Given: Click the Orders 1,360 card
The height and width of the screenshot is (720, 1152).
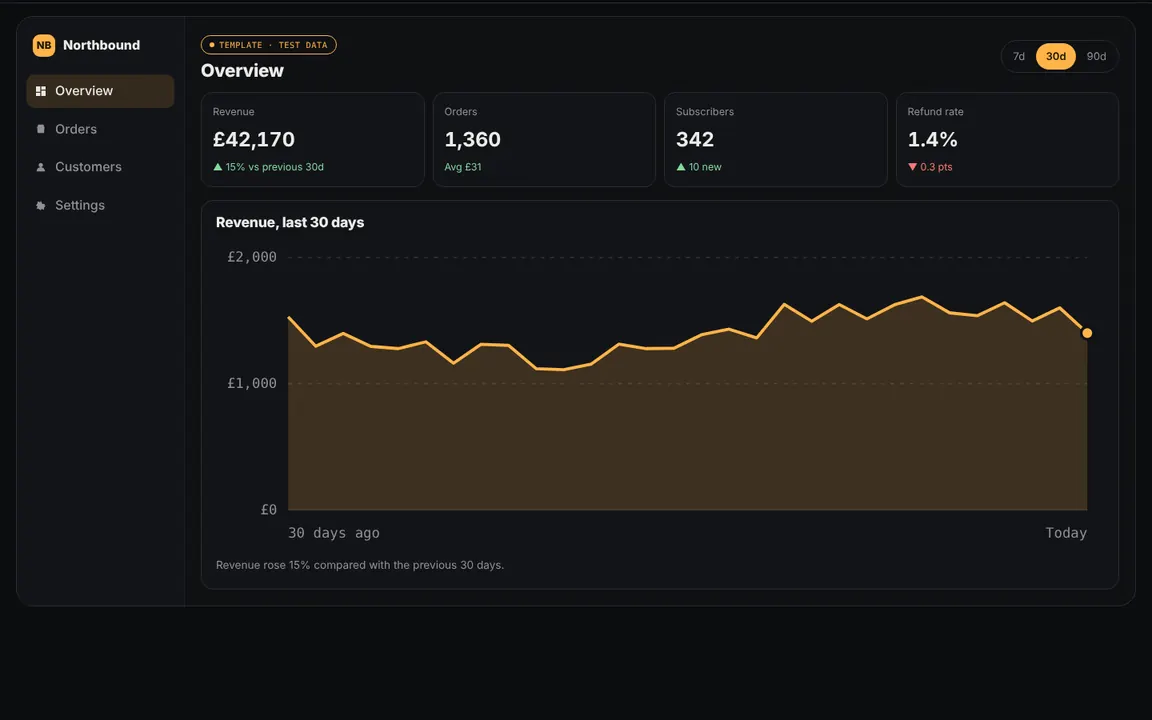Looking at the screenshot, I should pos(544,140).
